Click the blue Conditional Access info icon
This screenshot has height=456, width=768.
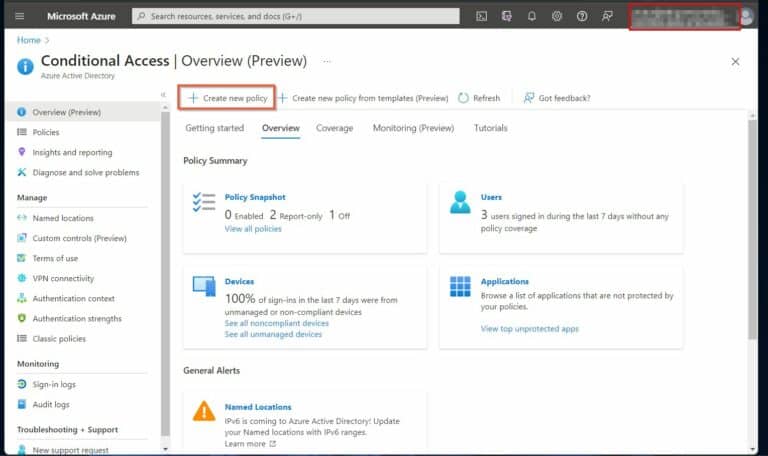tap(25, 67)
